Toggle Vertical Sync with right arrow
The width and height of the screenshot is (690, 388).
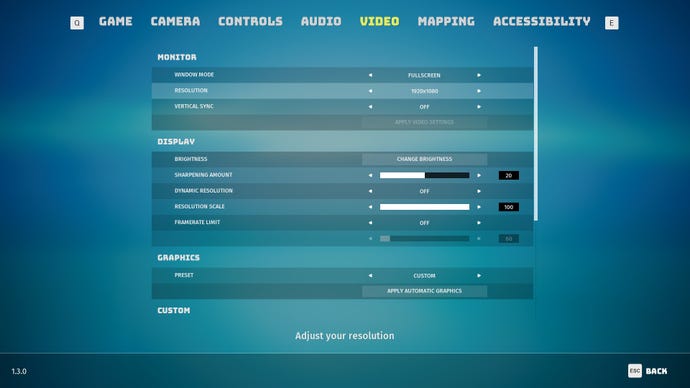(x=479, y=107)
